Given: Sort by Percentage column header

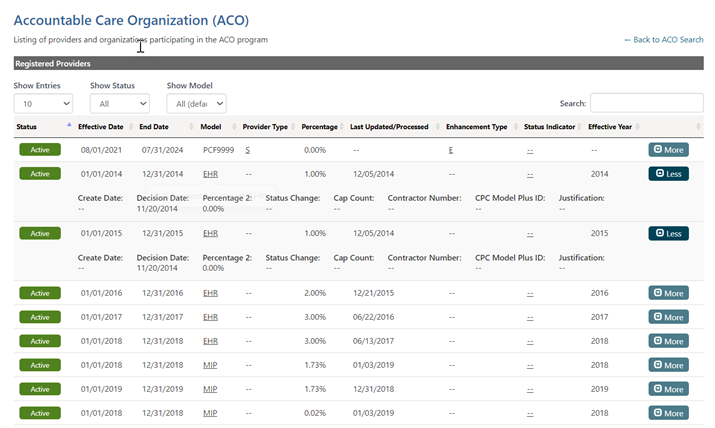Looking at the screenshot, I should point(320,127).
